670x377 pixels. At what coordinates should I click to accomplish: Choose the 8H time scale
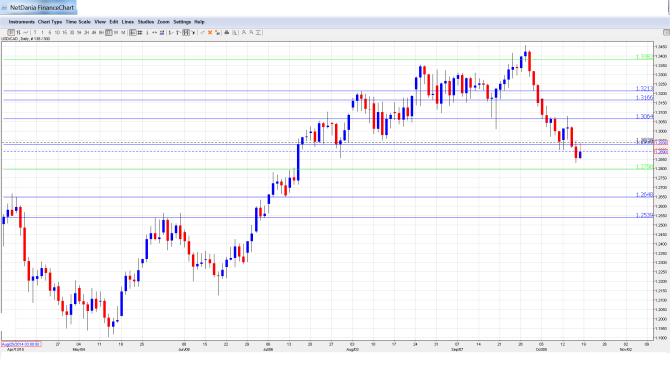101,32
